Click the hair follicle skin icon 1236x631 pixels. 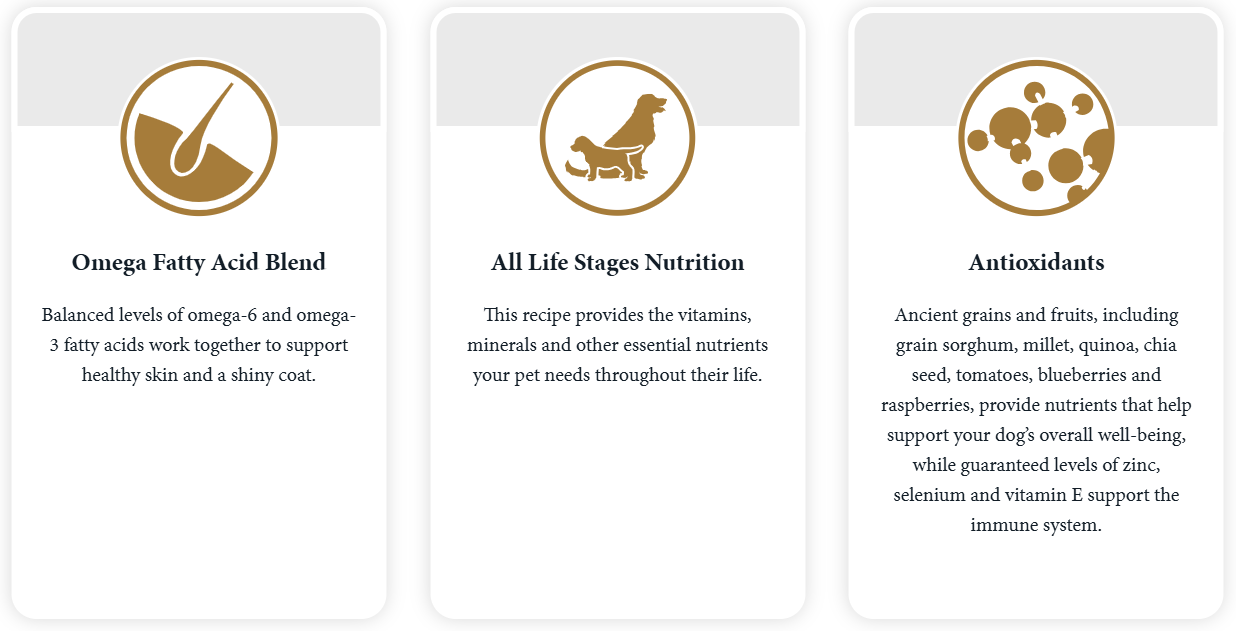coord(199,139)
